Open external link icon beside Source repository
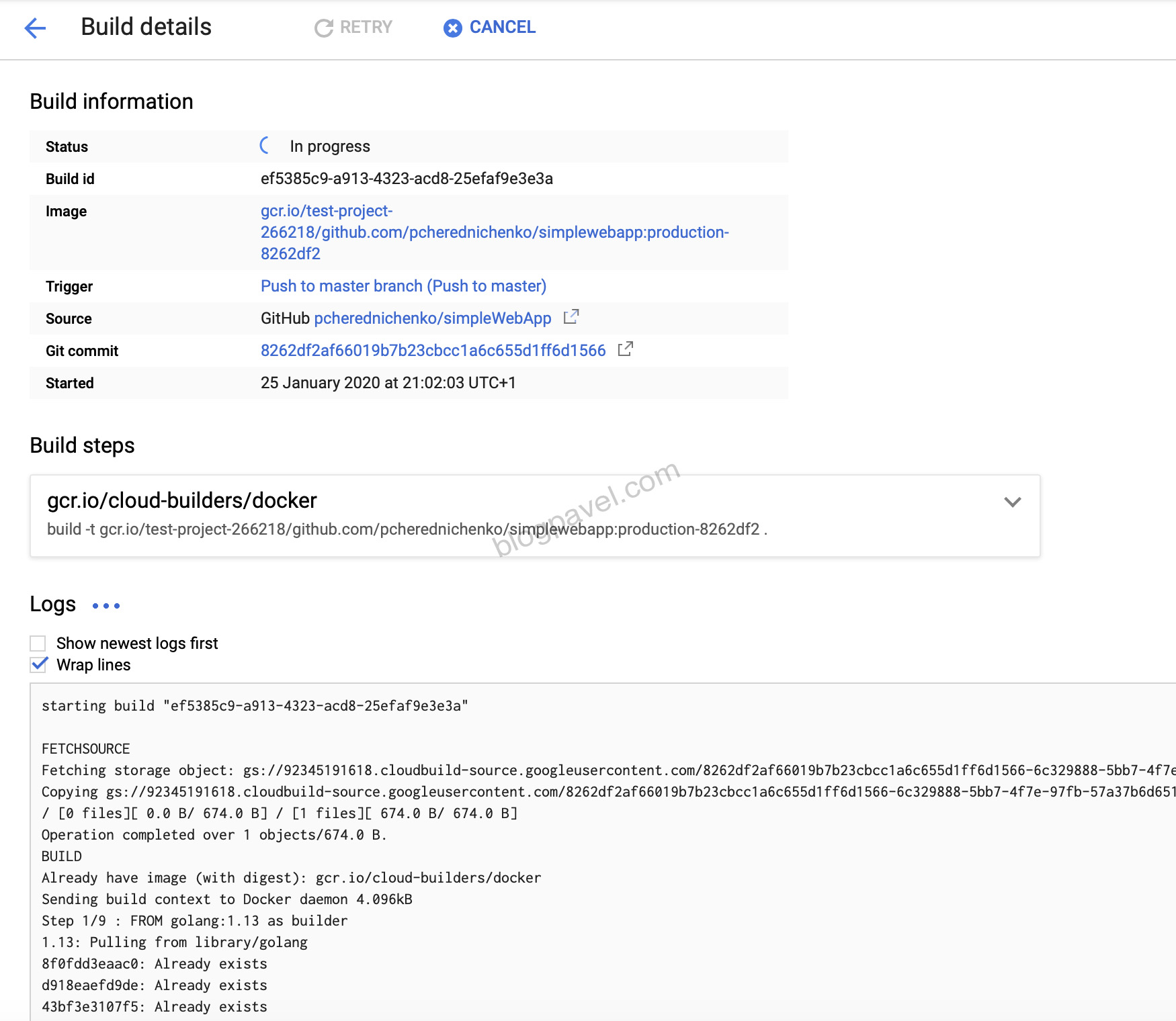Image resolution: width=1176 pixels, height=1021 pixels. 571,317
